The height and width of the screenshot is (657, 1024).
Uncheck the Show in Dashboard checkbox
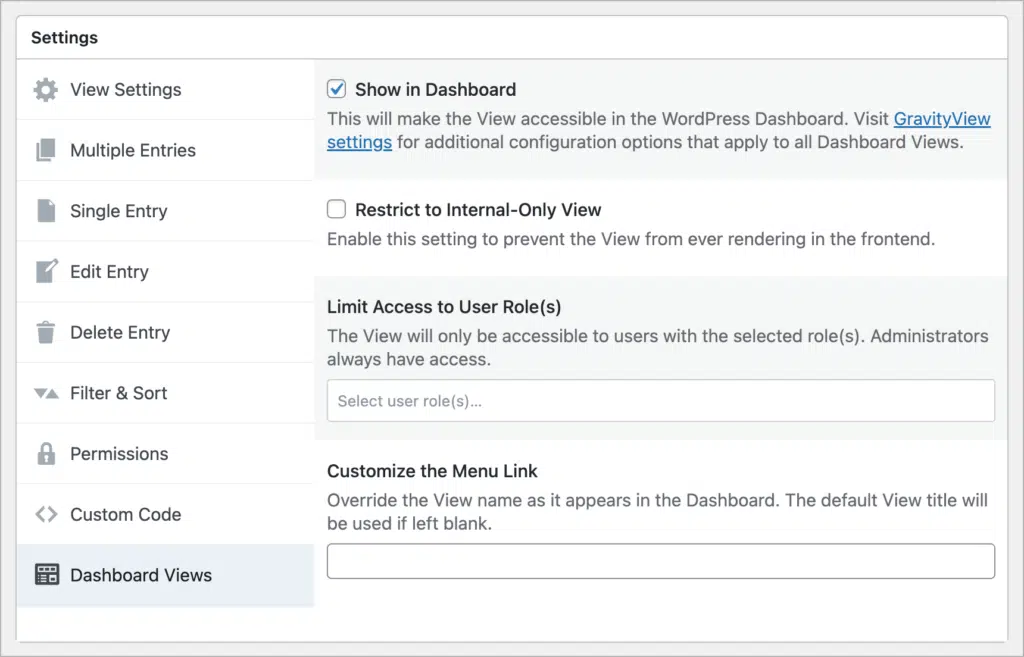pos(336,89)
